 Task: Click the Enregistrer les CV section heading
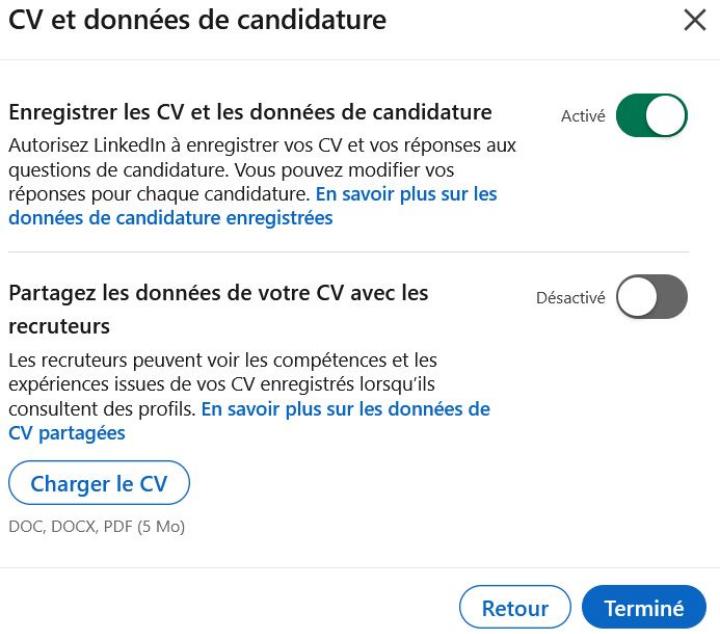tap(250, 111)
